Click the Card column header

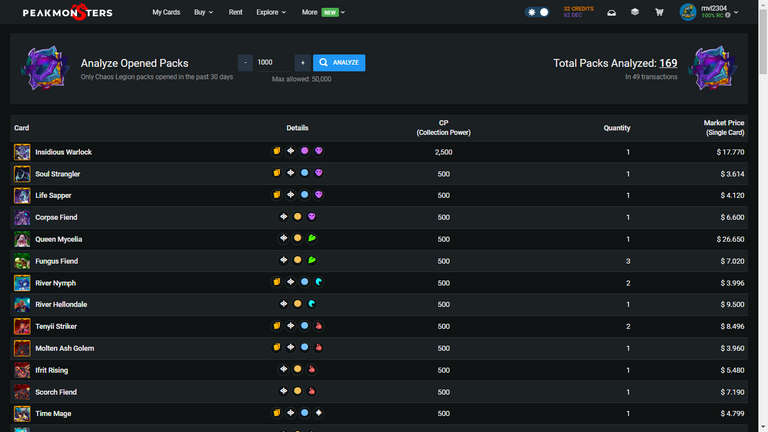pos(22,128)
